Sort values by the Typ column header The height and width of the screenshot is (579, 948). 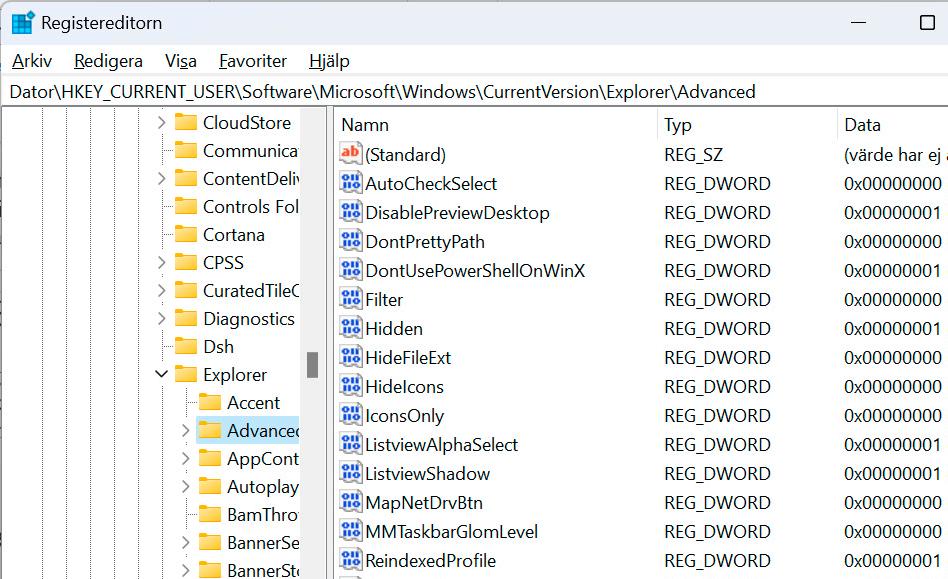point(747,125)
